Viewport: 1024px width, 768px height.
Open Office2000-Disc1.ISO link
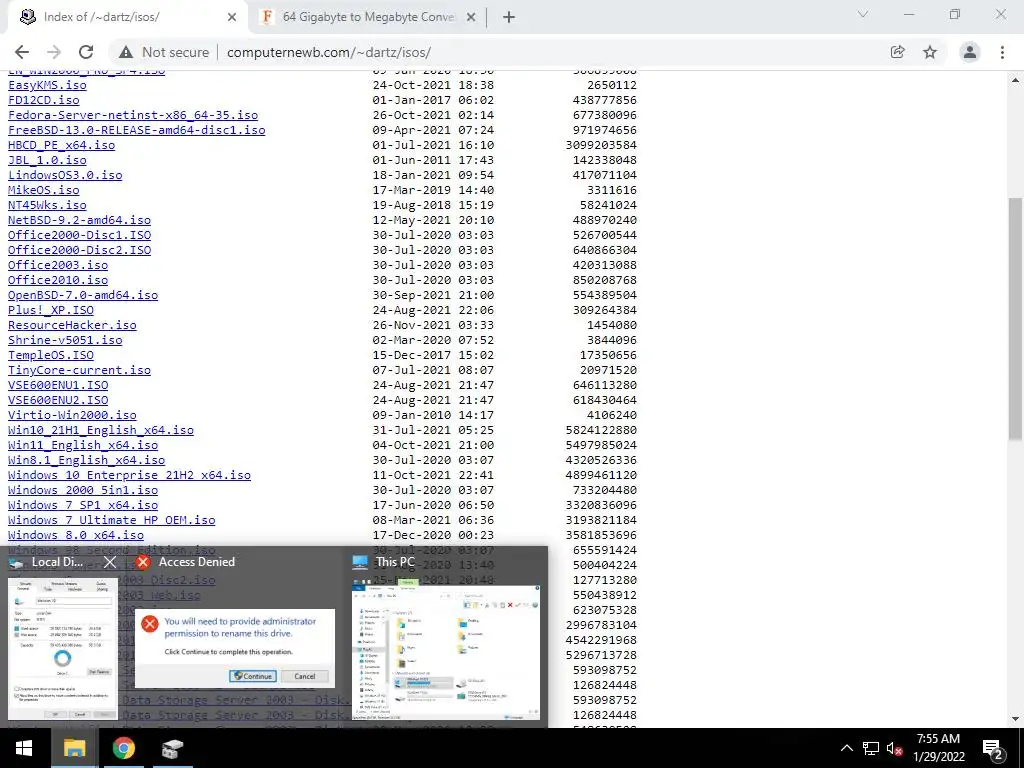(79, 235)
